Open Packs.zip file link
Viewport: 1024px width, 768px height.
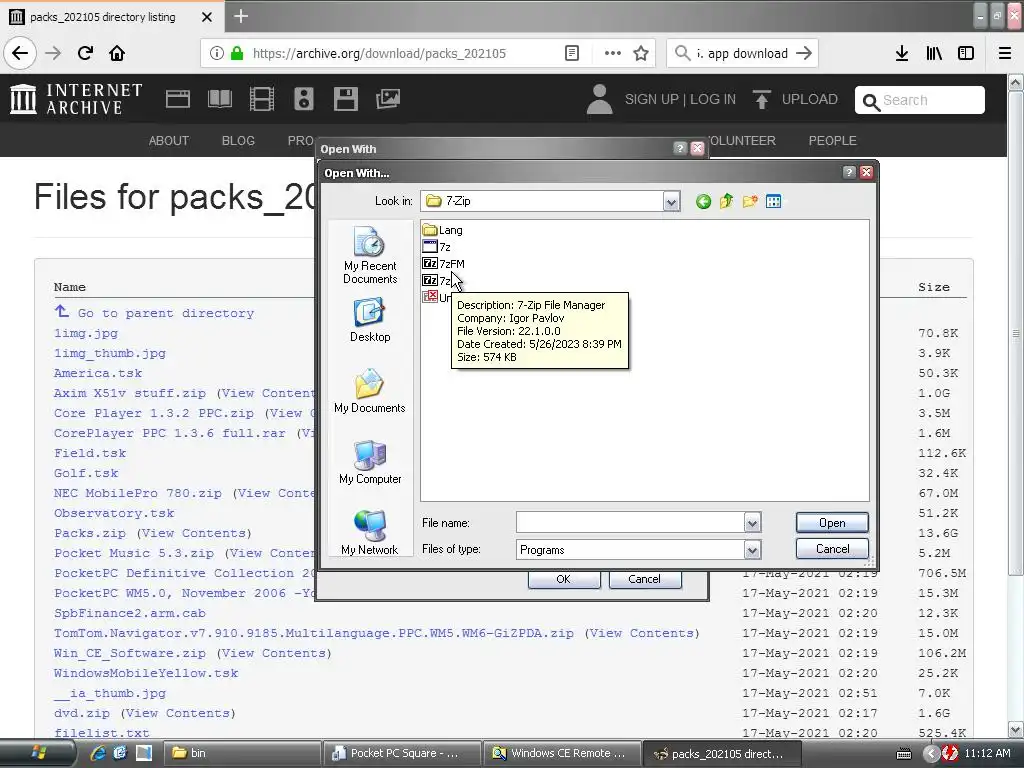coord(89,533)
